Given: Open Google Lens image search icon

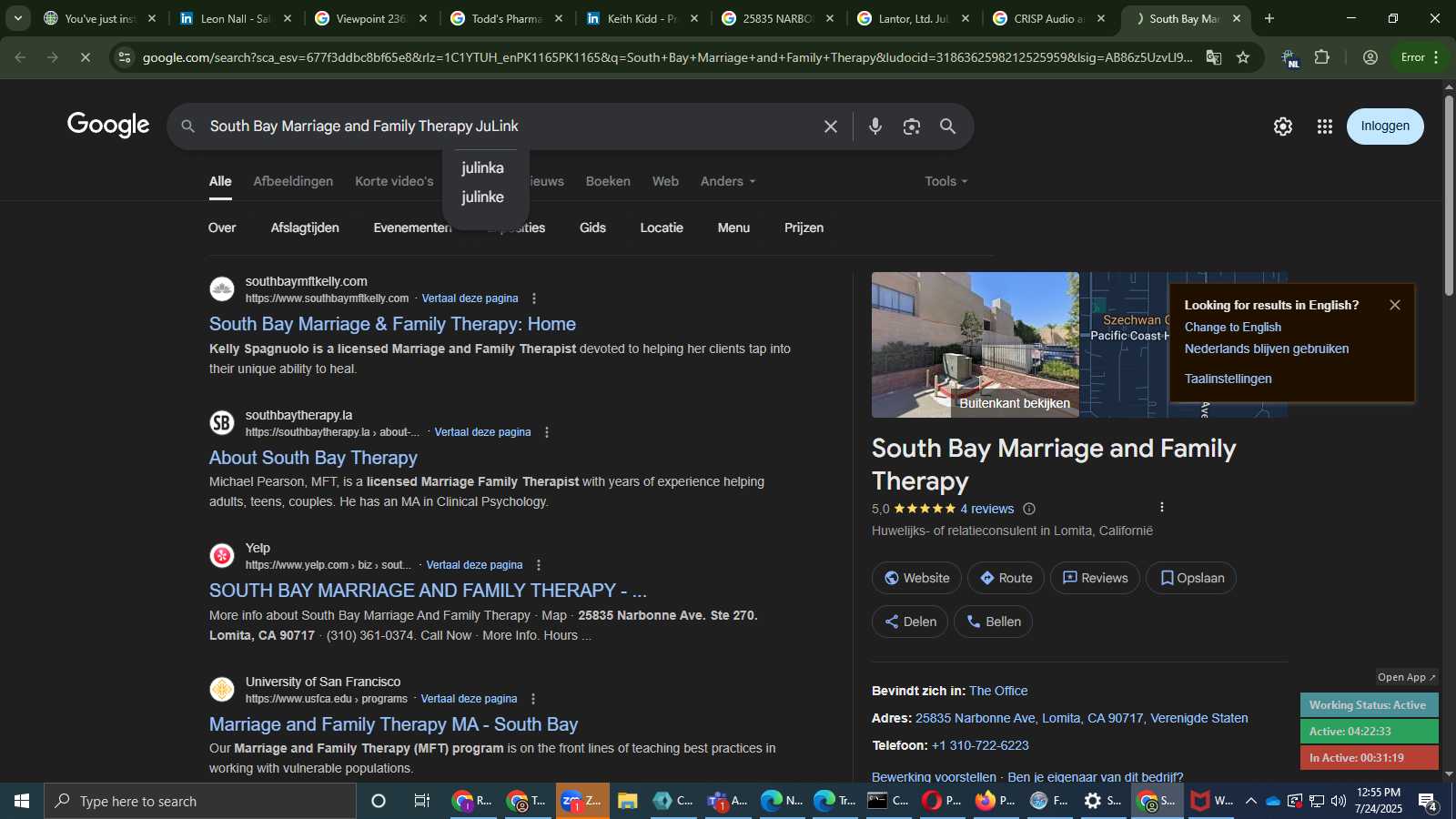Looking at the screenshot, I should pyautogui.click(x=912, y=126).
